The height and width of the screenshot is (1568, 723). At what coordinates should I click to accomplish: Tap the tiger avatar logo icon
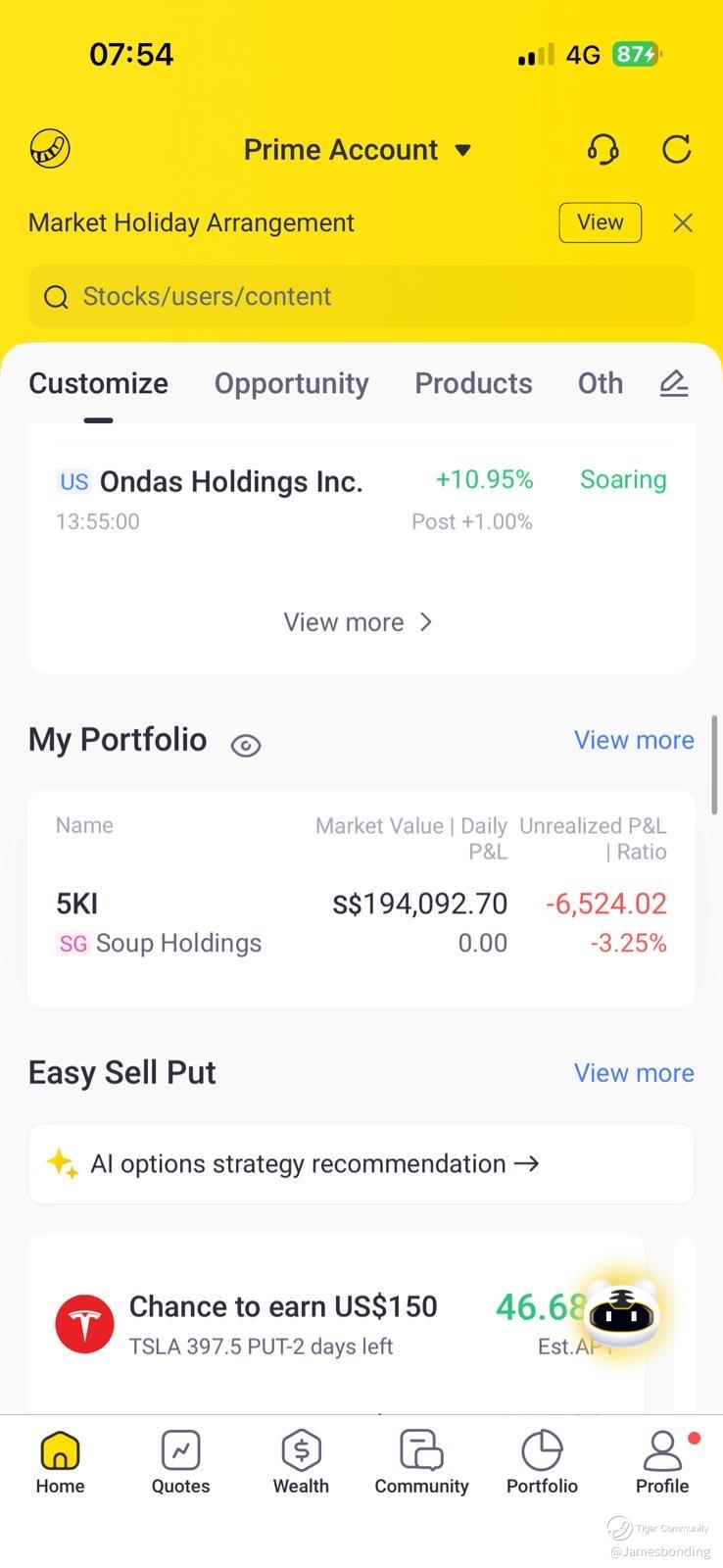click(50, 149)
